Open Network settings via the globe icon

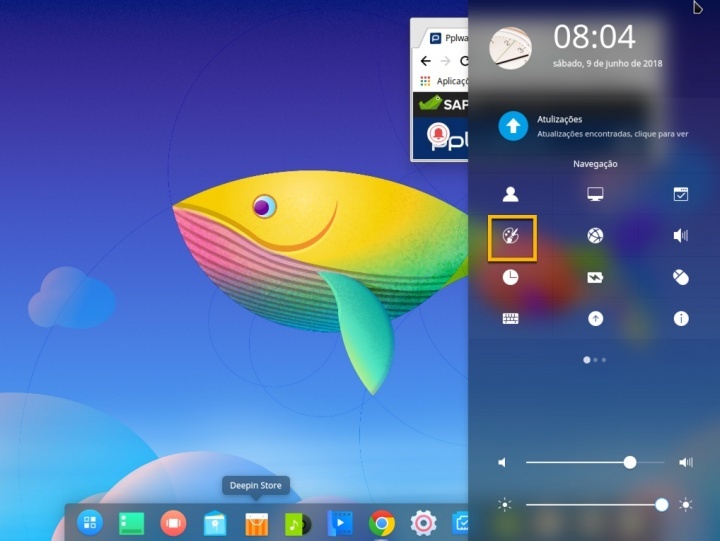[x=595, y=237]
